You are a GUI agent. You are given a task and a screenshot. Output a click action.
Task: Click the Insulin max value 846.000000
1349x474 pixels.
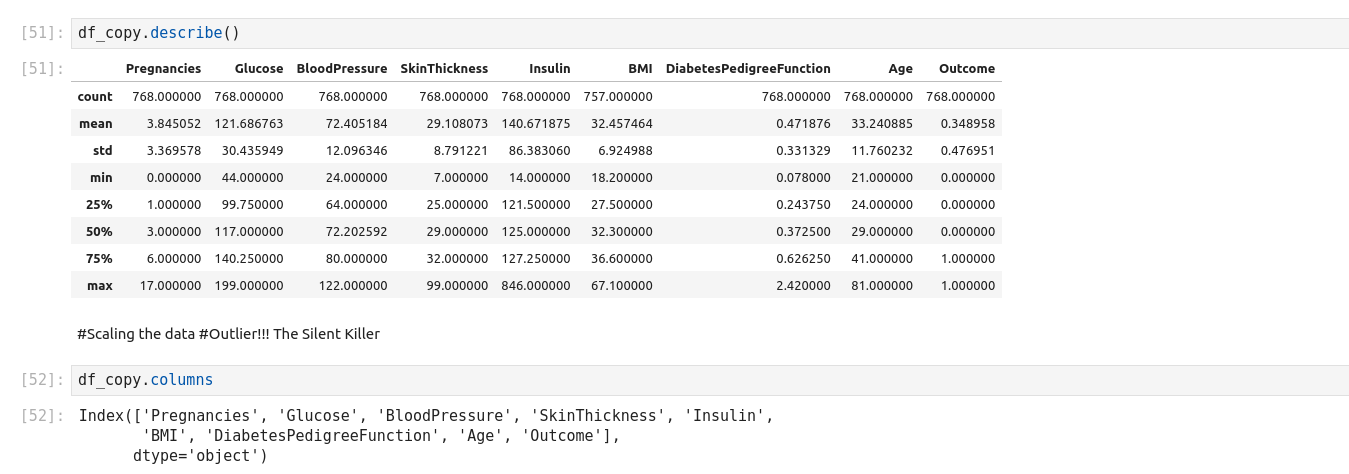[x=536, y=286]
